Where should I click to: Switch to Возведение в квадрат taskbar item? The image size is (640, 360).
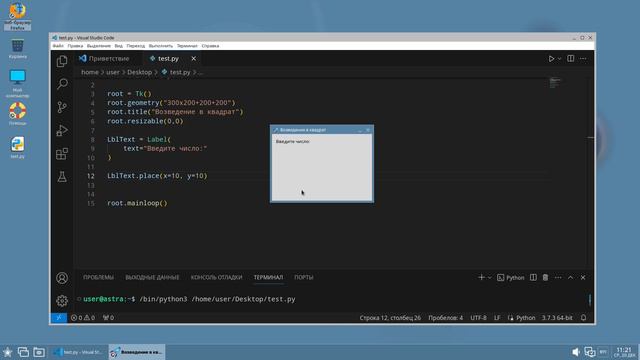coord(137,352)
